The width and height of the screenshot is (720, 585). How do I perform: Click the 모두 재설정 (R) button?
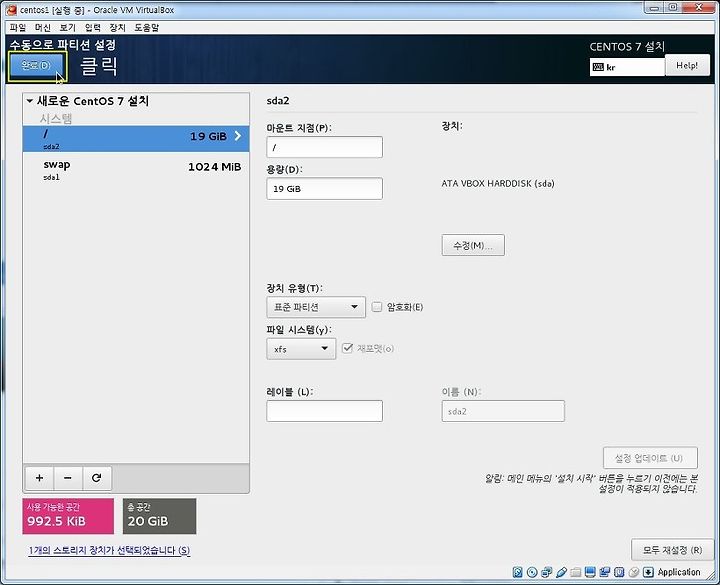pos(673,550)
